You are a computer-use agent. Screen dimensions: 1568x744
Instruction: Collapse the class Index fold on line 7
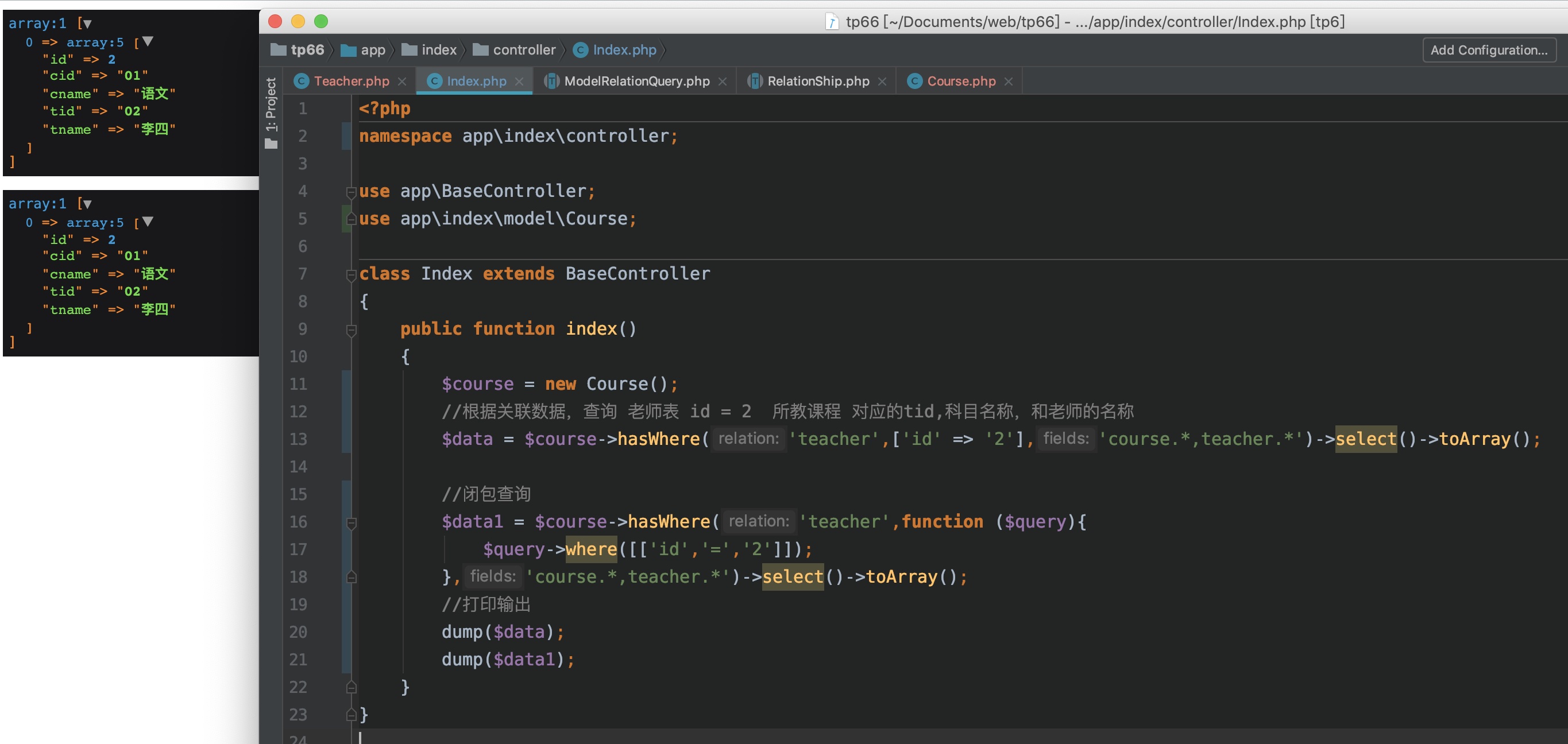[351, 276]
